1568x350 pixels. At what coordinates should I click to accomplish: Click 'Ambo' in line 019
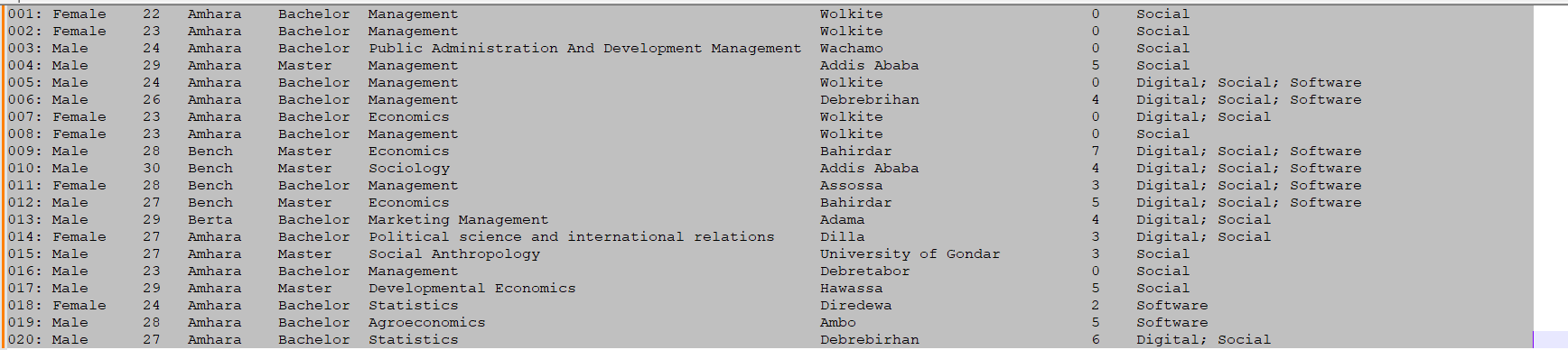point(837,323)
